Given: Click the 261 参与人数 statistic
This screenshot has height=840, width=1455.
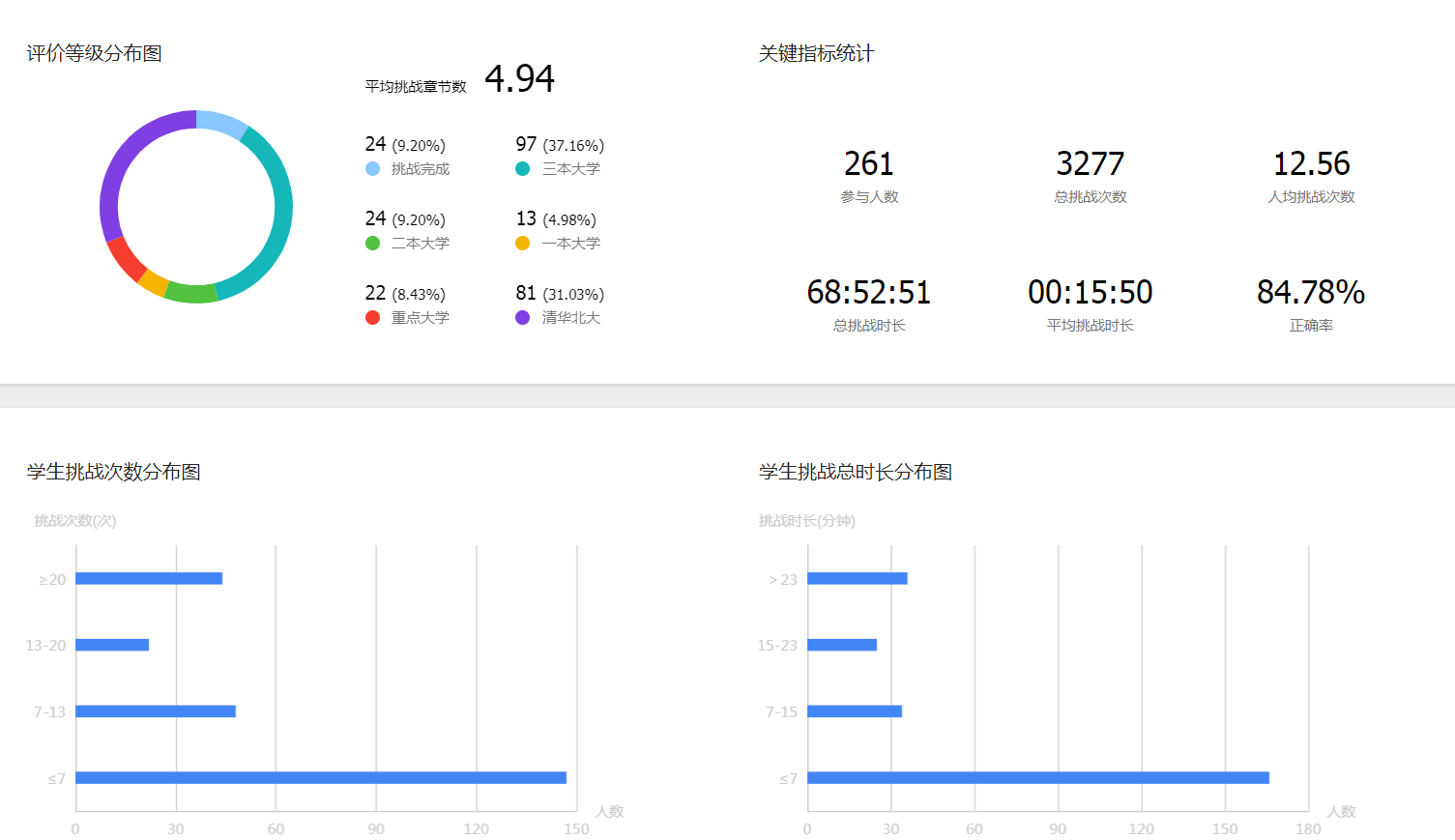Looking at the screenshot, I should click(x=868, y=164).
